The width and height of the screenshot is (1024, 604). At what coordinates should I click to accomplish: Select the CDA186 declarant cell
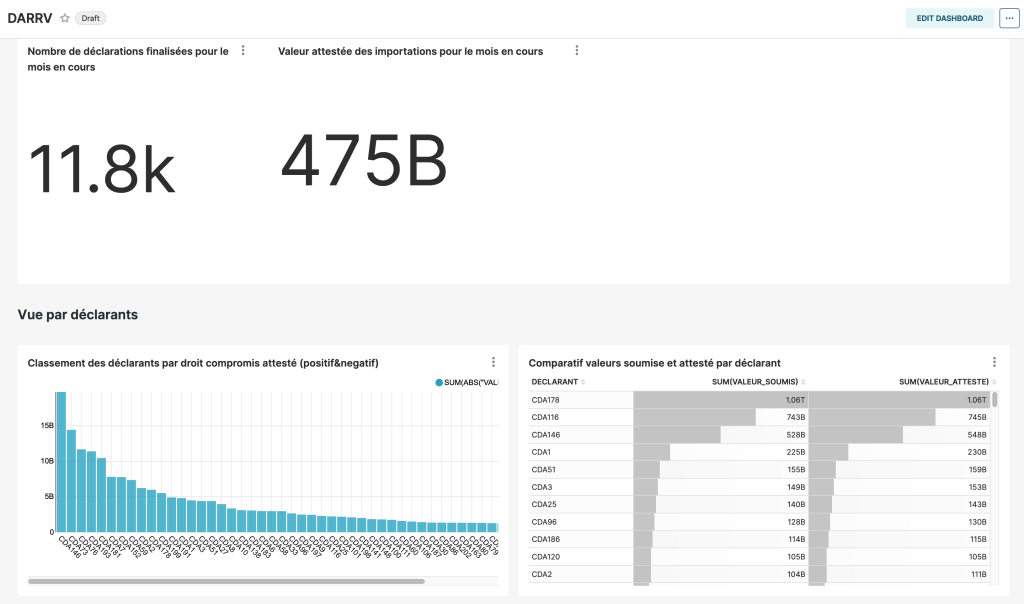[581, 539]
